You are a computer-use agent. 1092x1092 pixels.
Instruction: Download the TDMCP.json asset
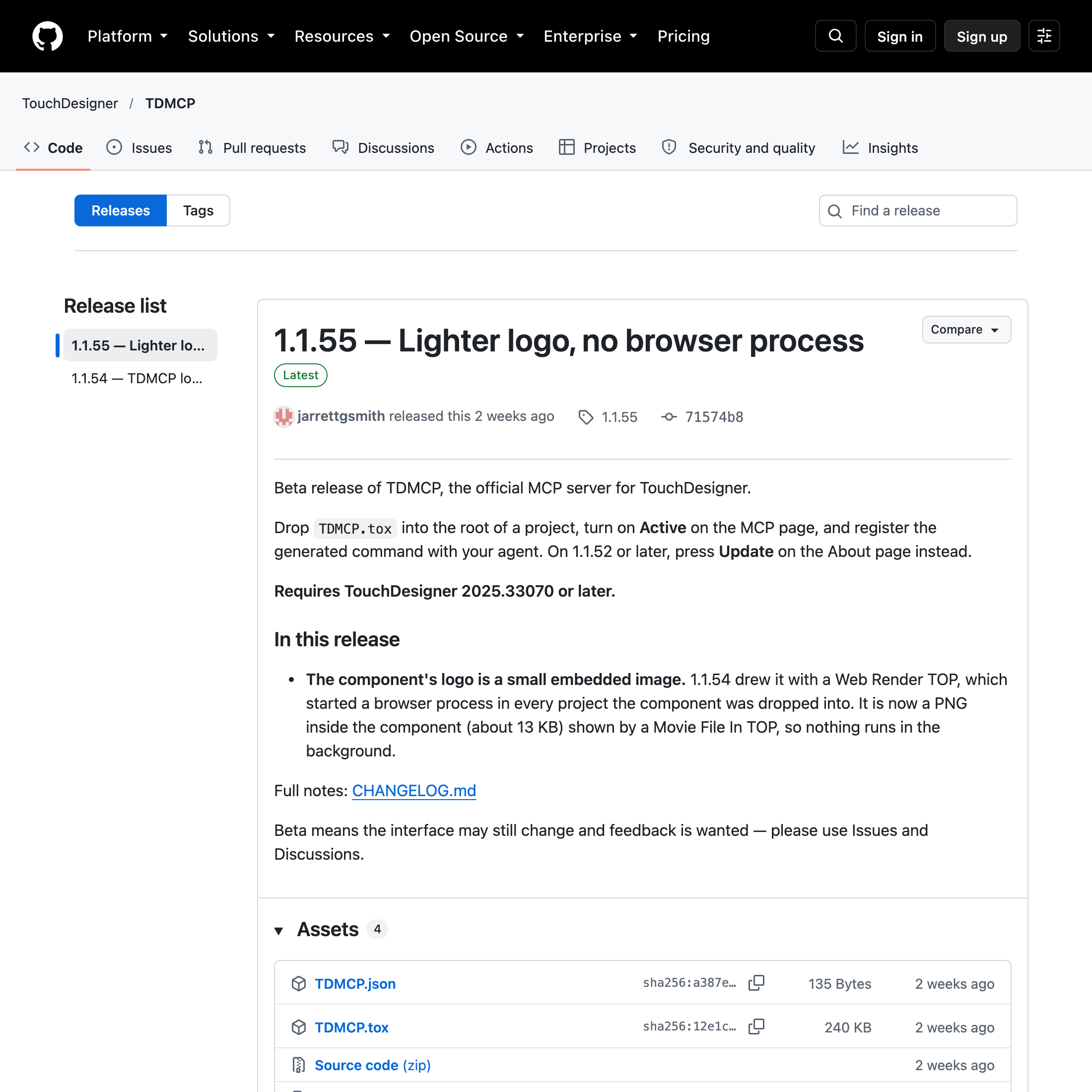coord(355,983)
